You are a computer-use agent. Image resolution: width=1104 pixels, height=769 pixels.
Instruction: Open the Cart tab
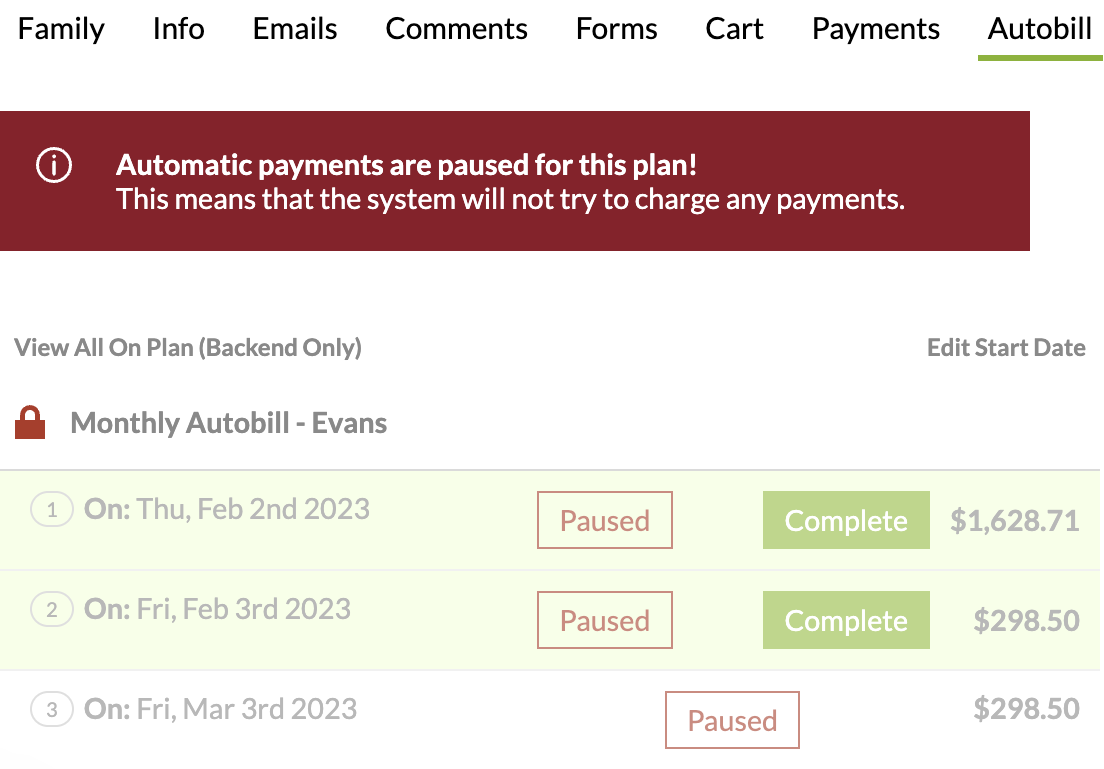tap(734, 29)
